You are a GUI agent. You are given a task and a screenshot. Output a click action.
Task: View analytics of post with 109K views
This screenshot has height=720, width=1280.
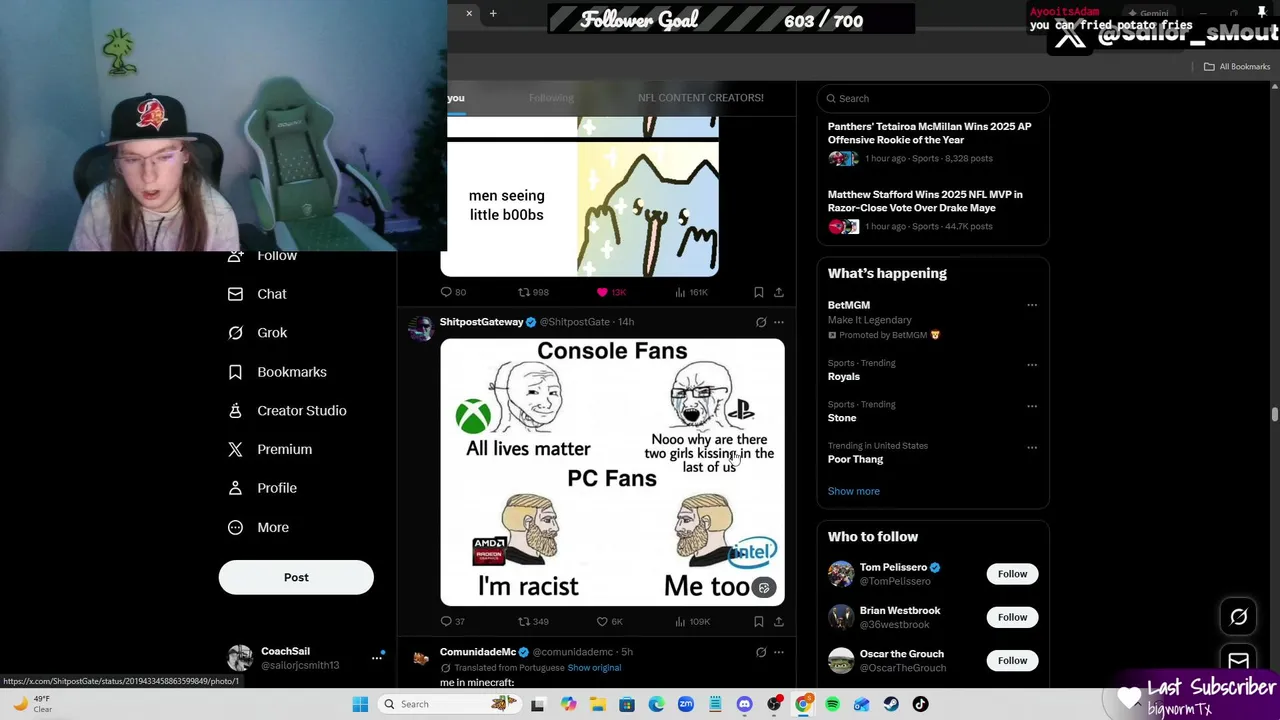pyautogui.click(x=692, y=622)
